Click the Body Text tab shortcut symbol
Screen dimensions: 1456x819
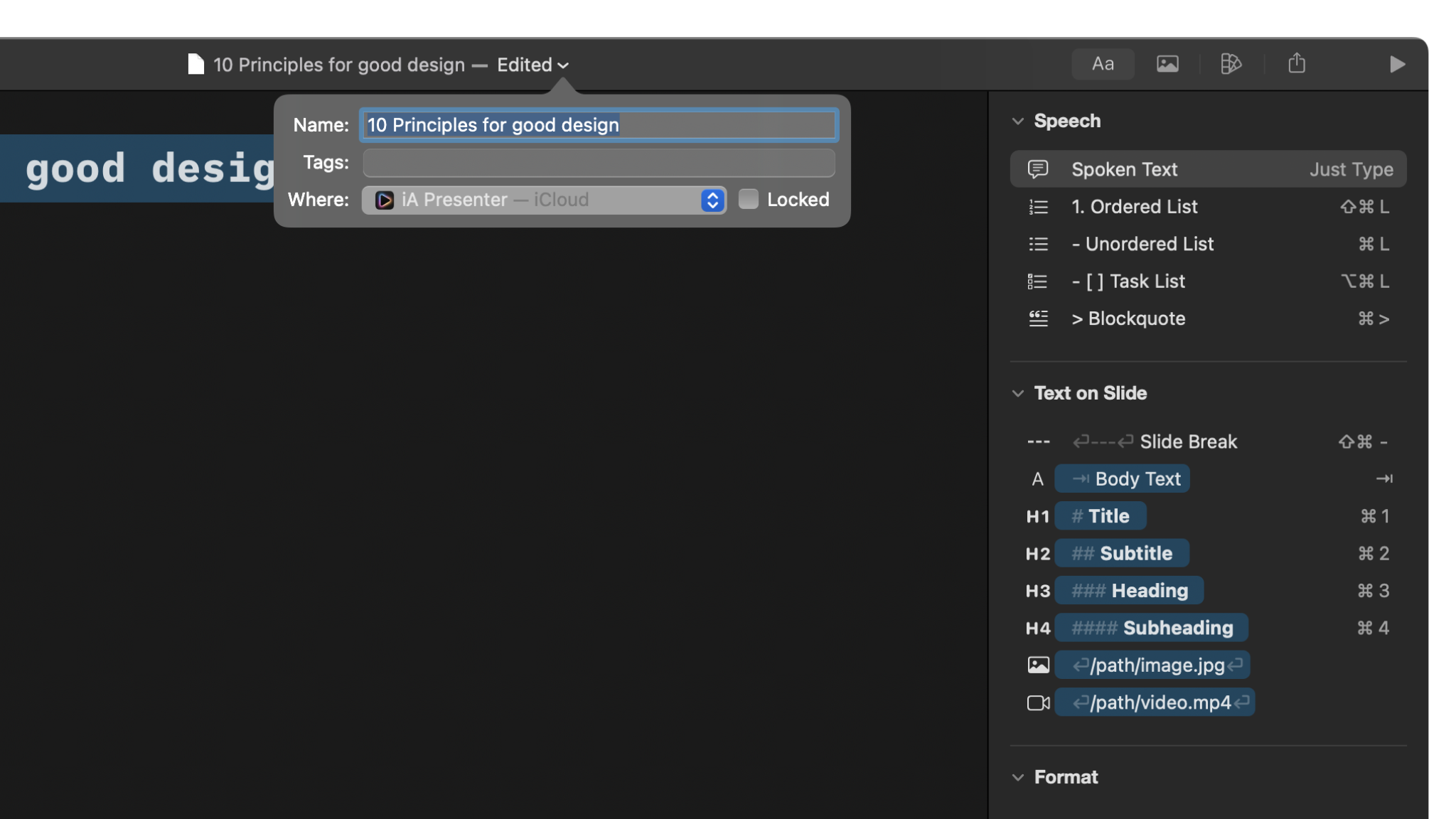click(1384, 479)
